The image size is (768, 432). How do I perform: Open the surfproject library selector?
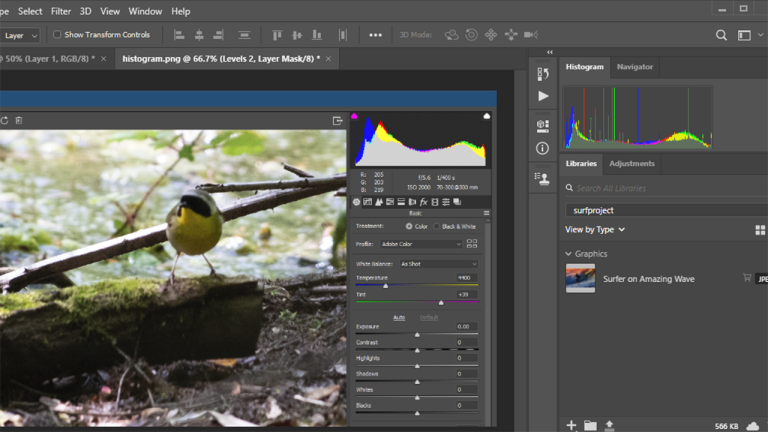667,210
